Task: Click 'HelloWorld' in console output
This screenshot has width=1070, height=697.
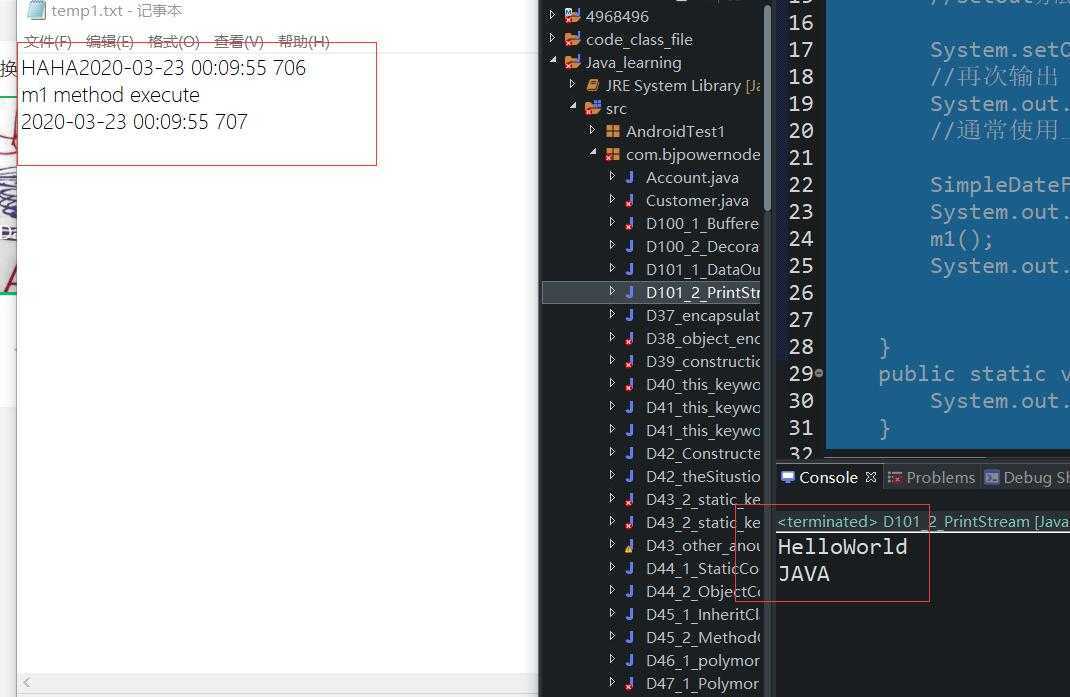Action: point(843,547)
